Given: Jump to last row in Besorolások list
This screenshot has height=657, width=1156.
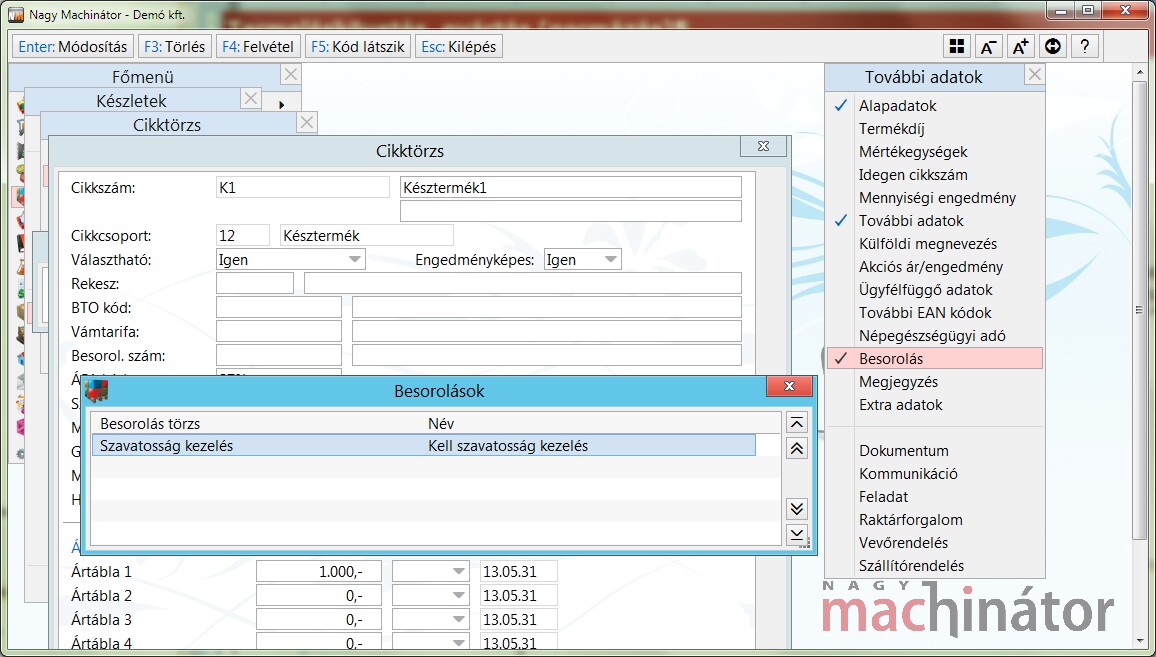Looking at the screenshot, I should click(x=797, y=534).
